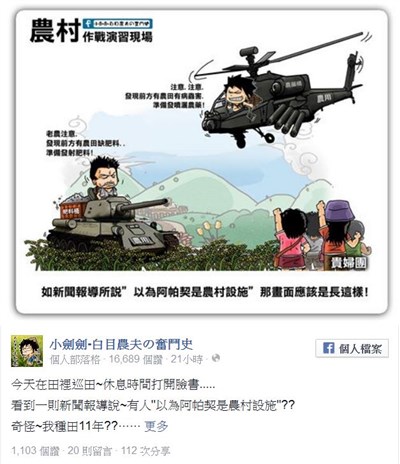Open the 21小時 post timestamp
Viewport: 400px width, 464px height.
187,359
